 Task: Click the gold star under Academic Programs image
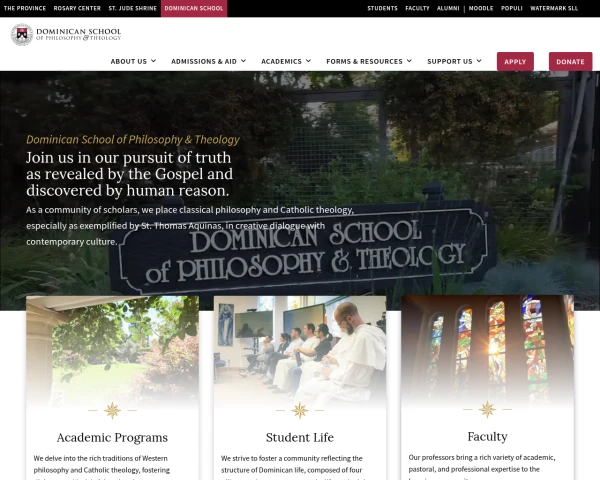click(x=112, y=410)
